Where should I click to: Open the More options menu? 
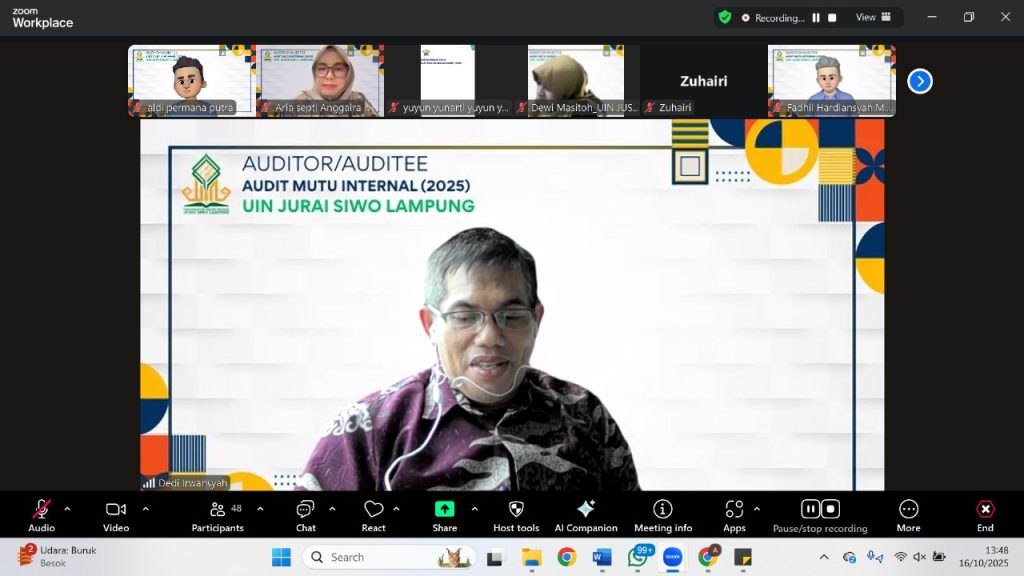coord(908,515)
